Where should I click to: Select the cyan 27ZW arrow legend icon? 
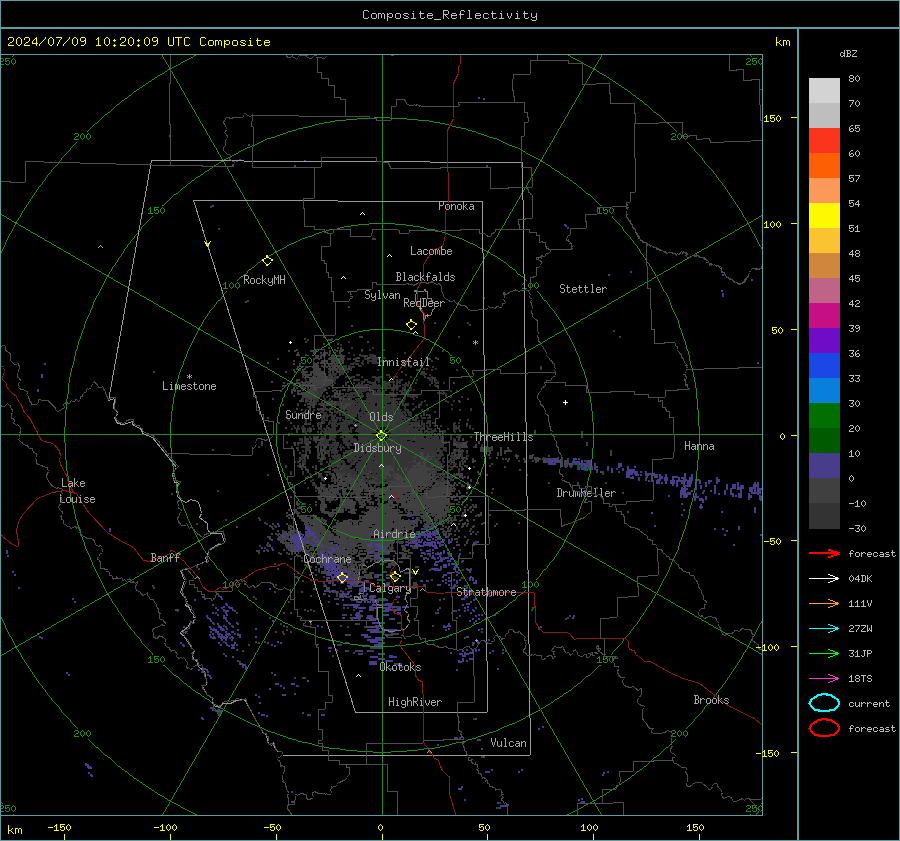(x=824, y=629)
